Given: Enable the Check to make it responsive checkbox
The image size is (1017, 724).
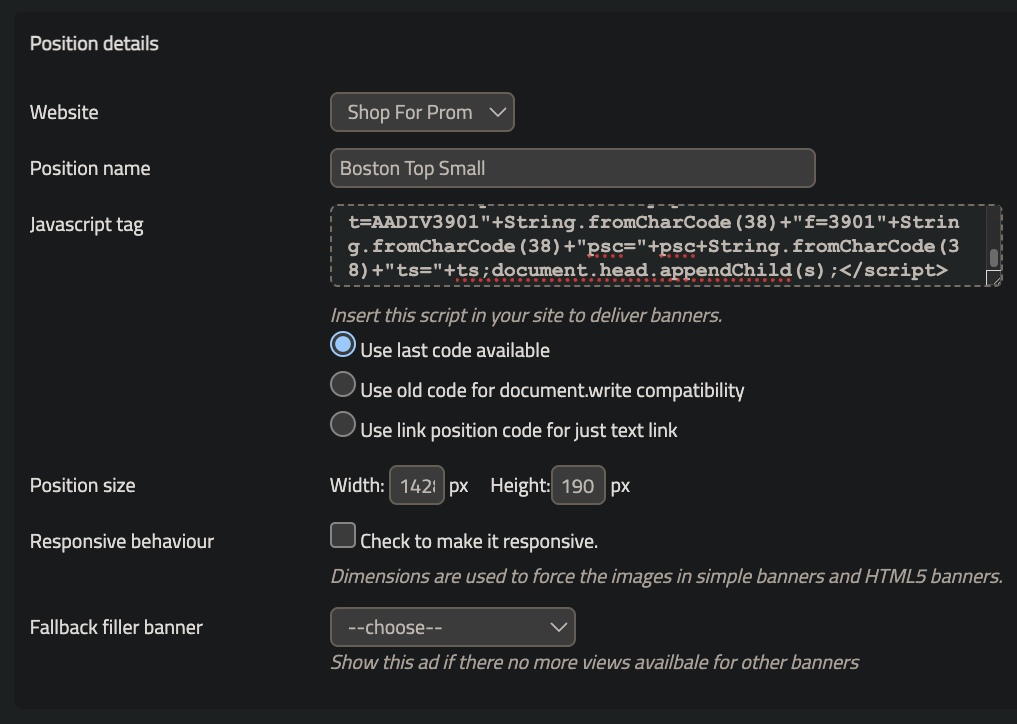Looking at the screenshot, I should [343, 536].
